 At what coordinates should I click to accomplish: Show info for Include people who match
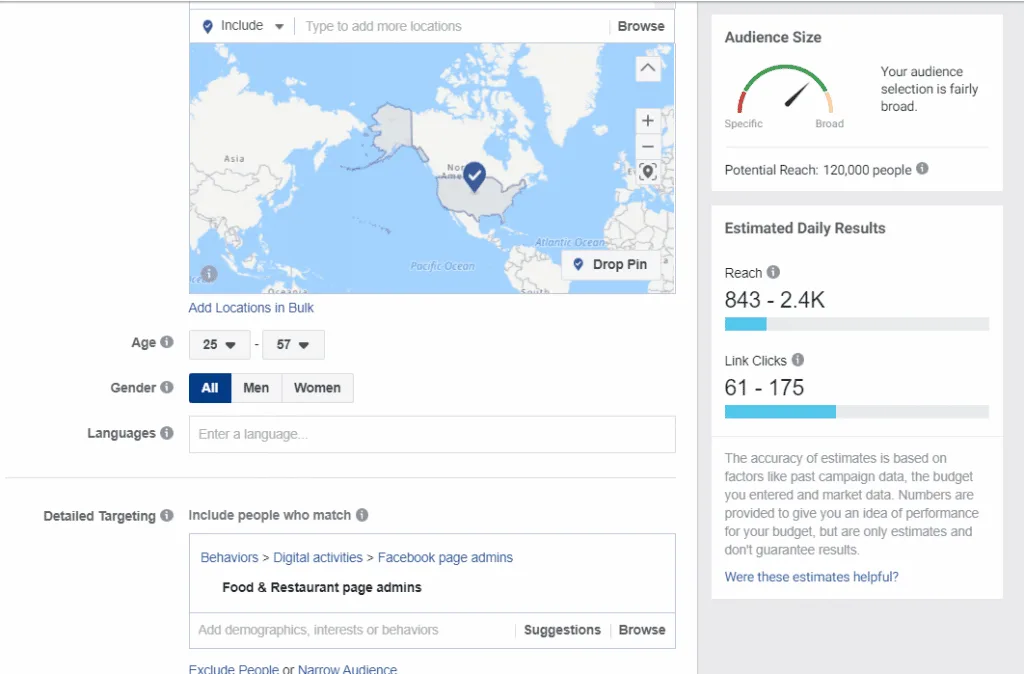362,515
